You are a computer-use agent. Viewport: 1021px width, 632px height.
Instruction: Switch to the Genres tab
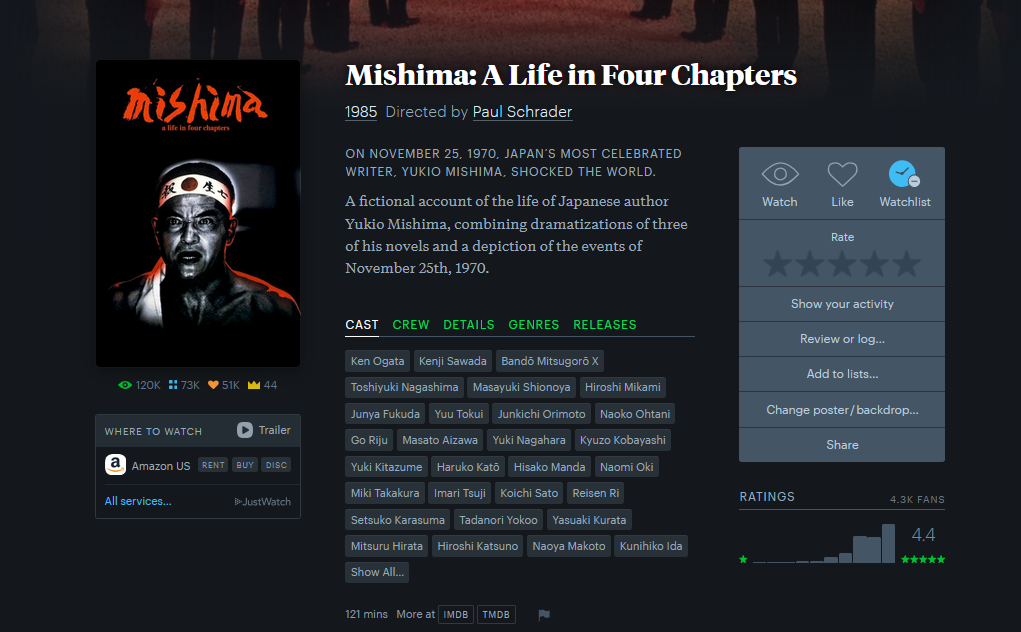click(534, 325)
